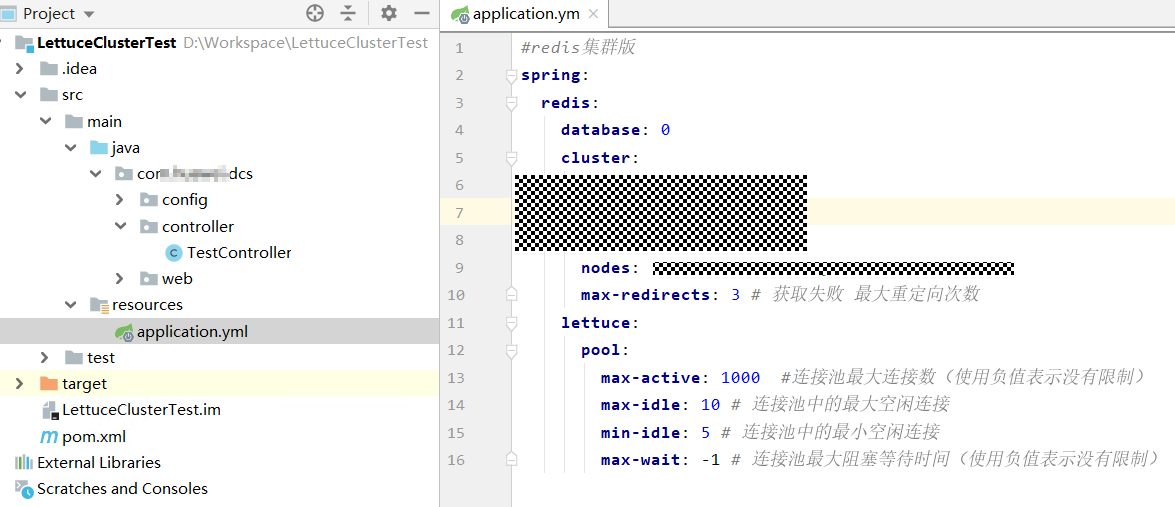Select TestController class file
Screen dimensions: 1175x507
tap(238, 253)
